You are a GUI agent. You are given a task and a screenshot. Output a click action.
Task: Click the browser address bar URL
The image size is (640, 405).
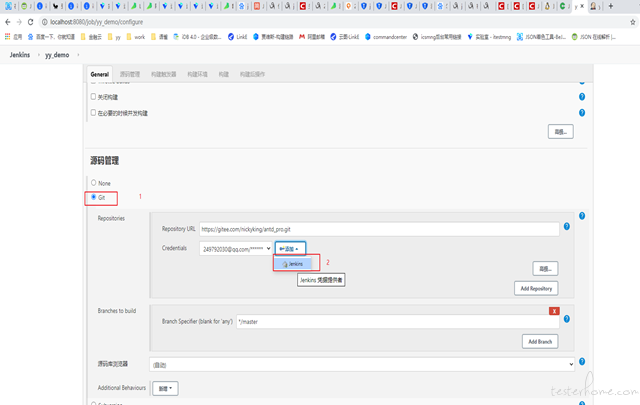pyautogui.click(x=97, y=22)
